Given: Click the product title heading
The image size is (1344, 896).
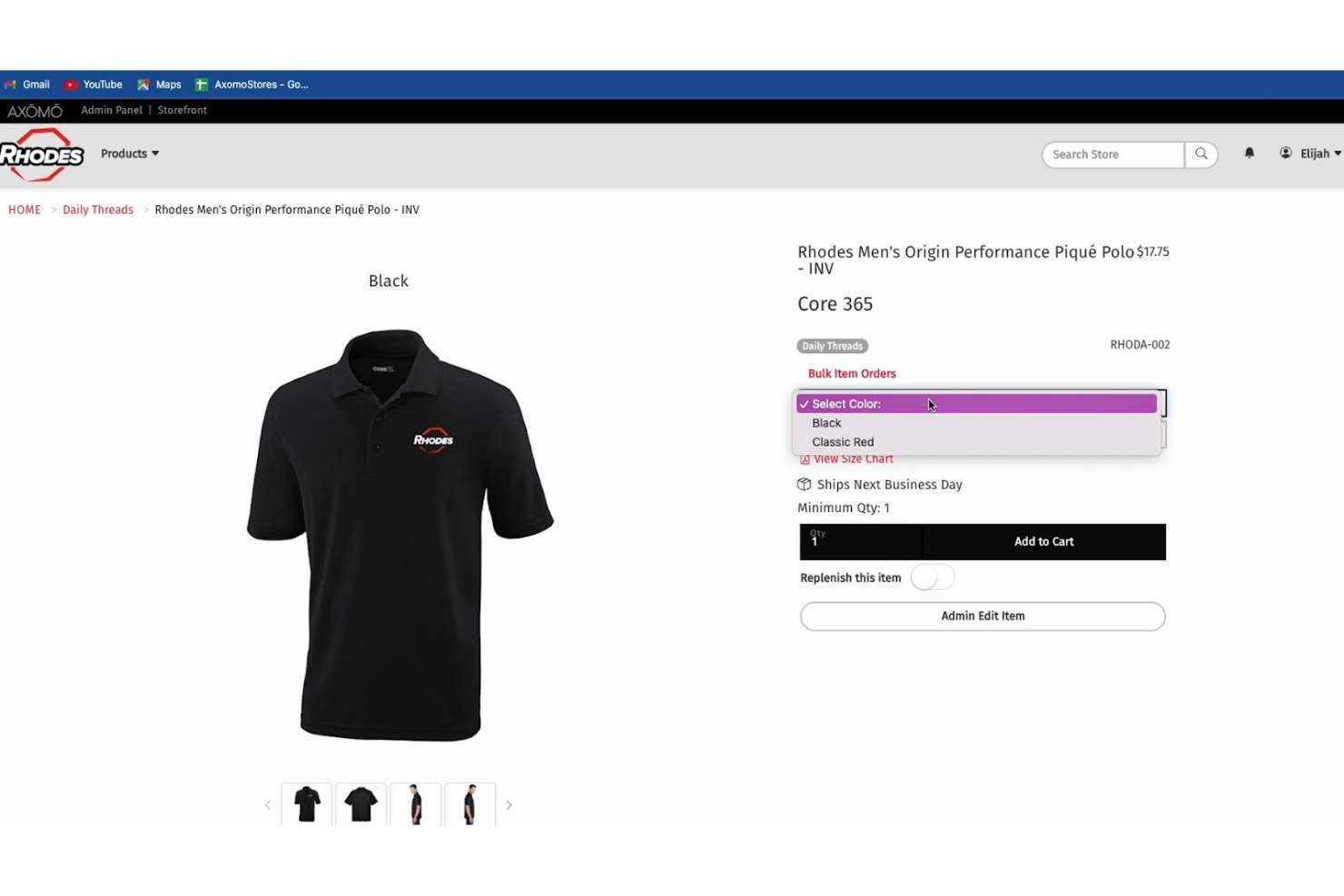Looking at the screenshot, I should 965,260.
